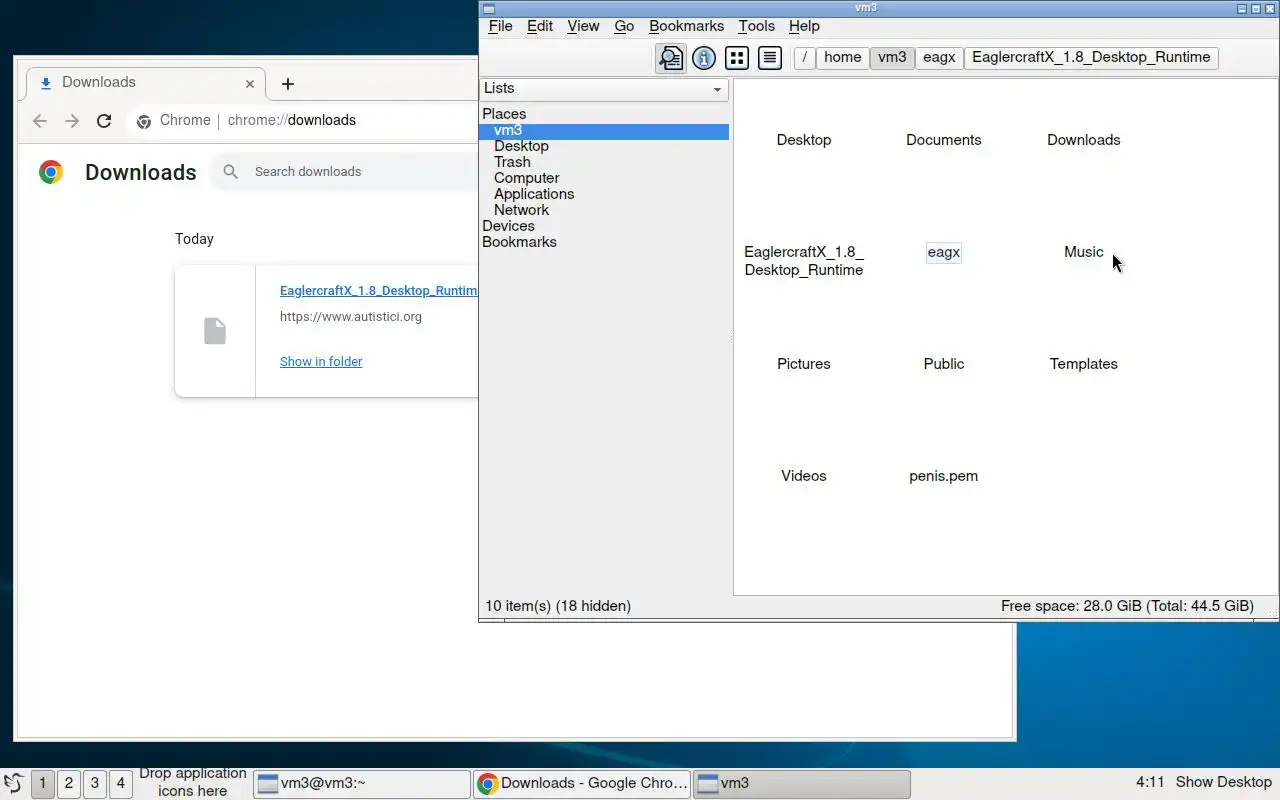1280x800 pixels.
Task: Open the taskbar start menu icon
Action: tap(14, 783)
